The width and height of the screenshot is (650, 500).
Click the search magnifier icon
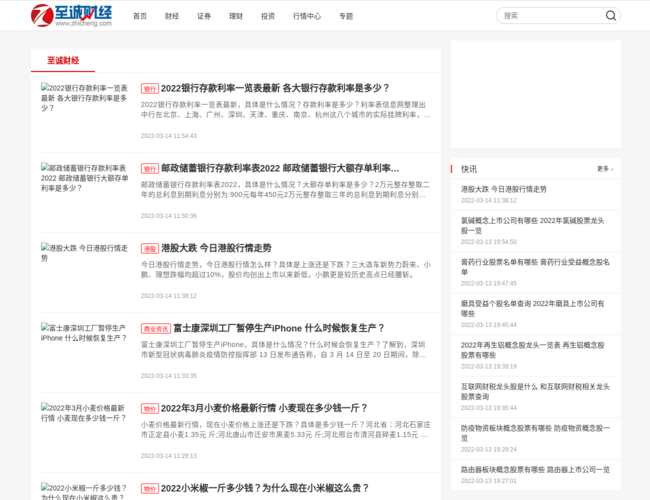point(610,16)
